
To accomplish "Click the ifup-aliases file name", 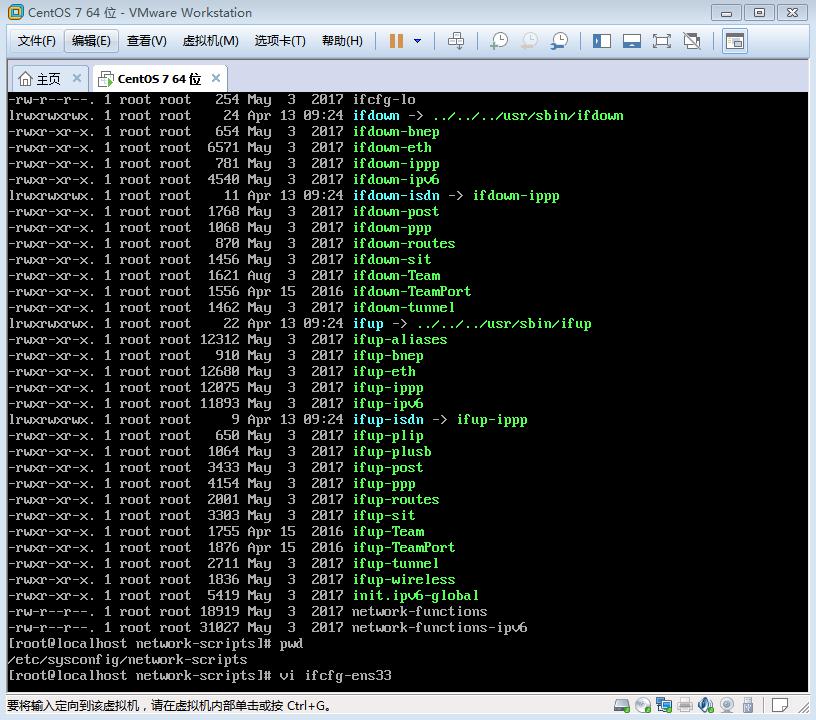I will pyautogui.click(x=400, y=340).
